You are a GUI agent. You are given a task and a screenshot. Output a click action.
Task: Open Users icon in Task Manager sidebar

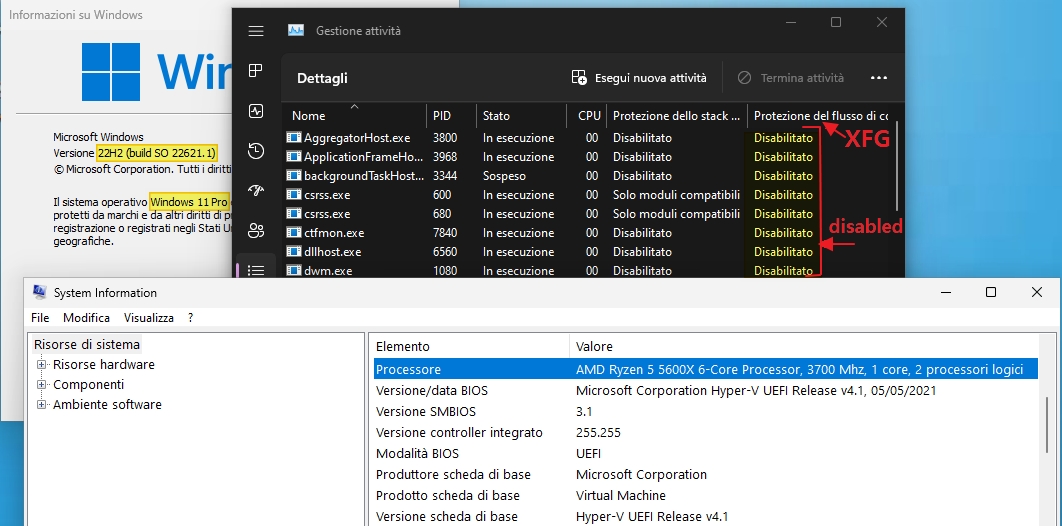tap(255, 230)
